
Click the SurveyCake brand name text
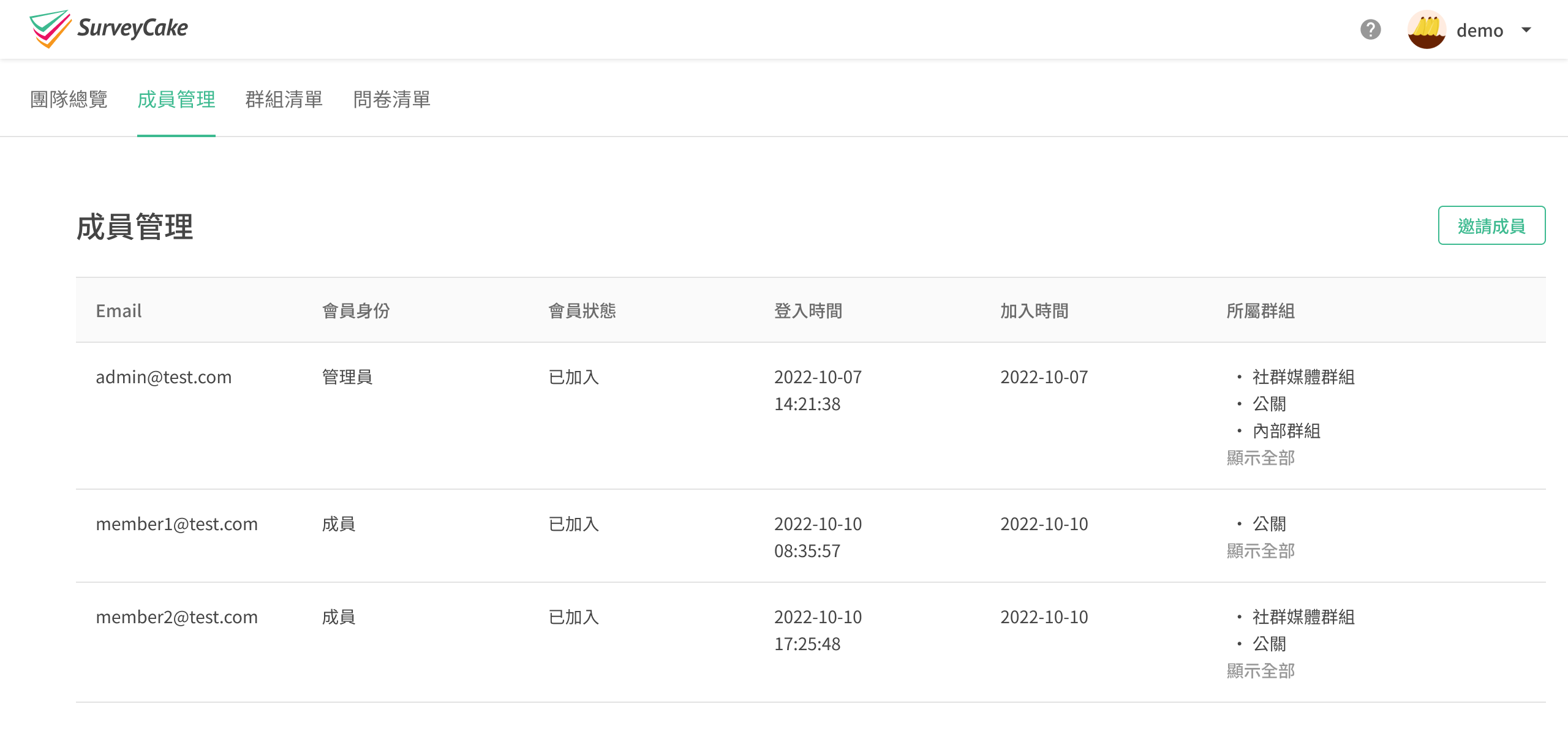pyautogui.click(x=132, y=28)
